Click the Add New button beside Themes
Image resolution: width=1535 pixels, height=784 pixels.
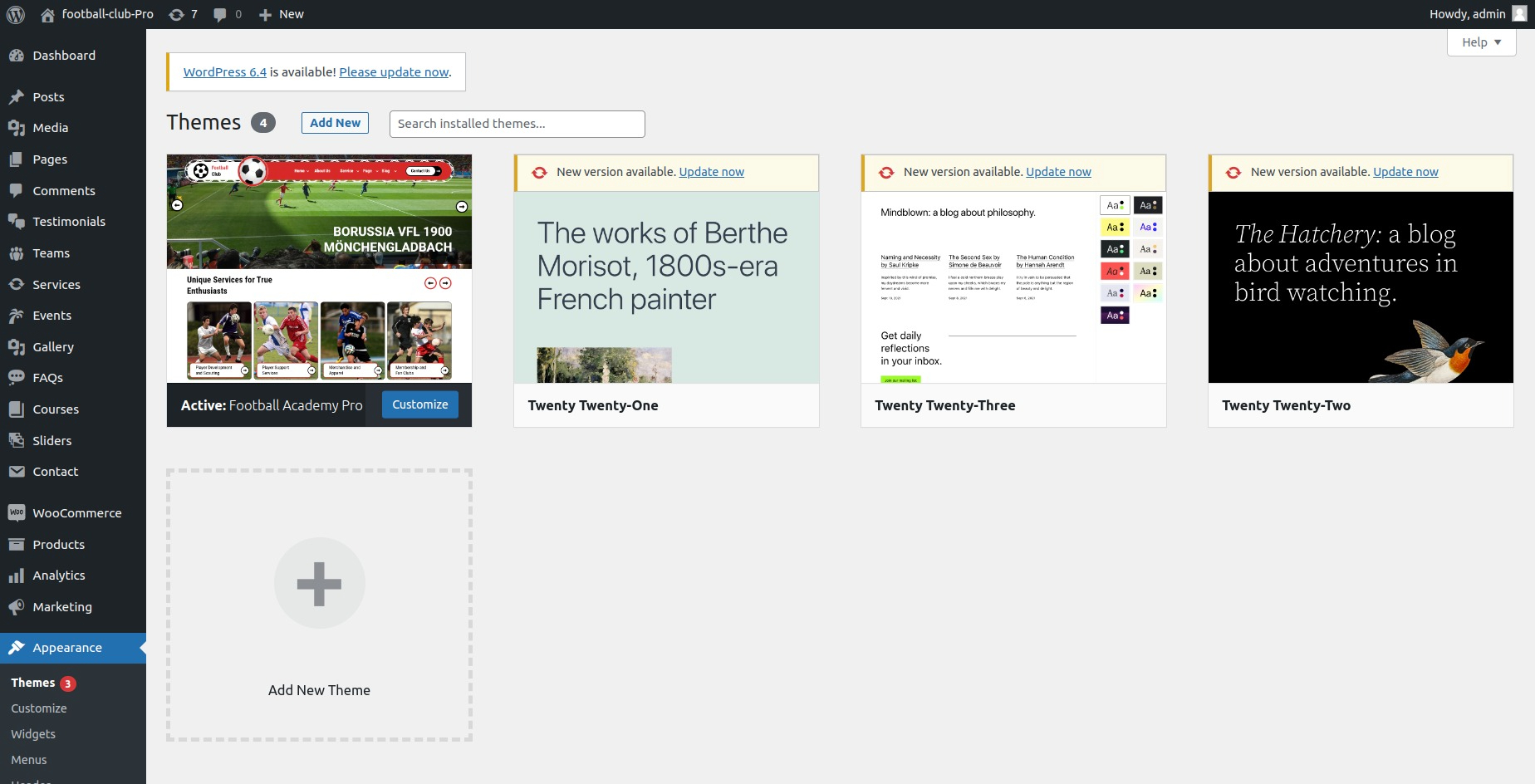click(x=335, y=123)
